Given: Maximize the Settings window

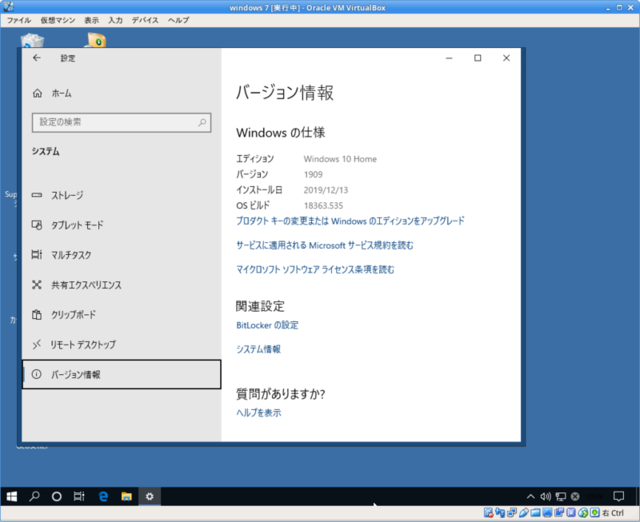Looking at the screenshot, I should [x=478, y=58].
